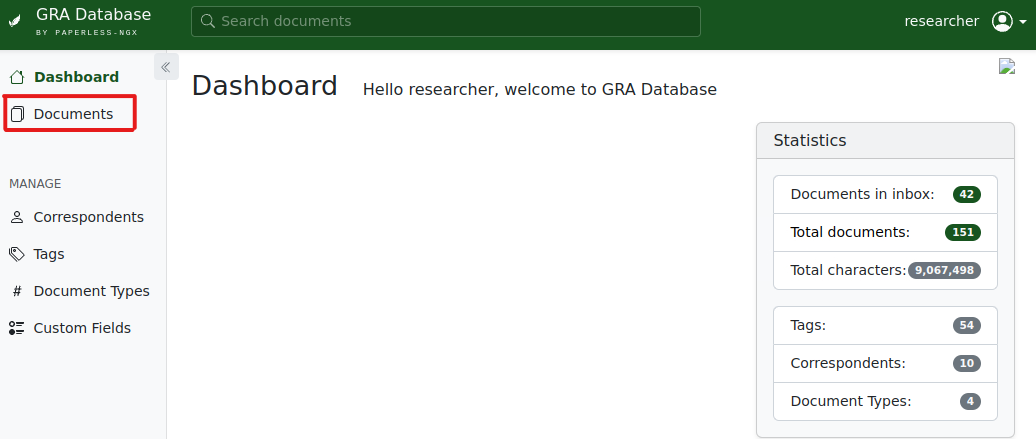Click the Custom Fields list icon
The height and width of the screenshot is (439, 1036).
(17, 328)
